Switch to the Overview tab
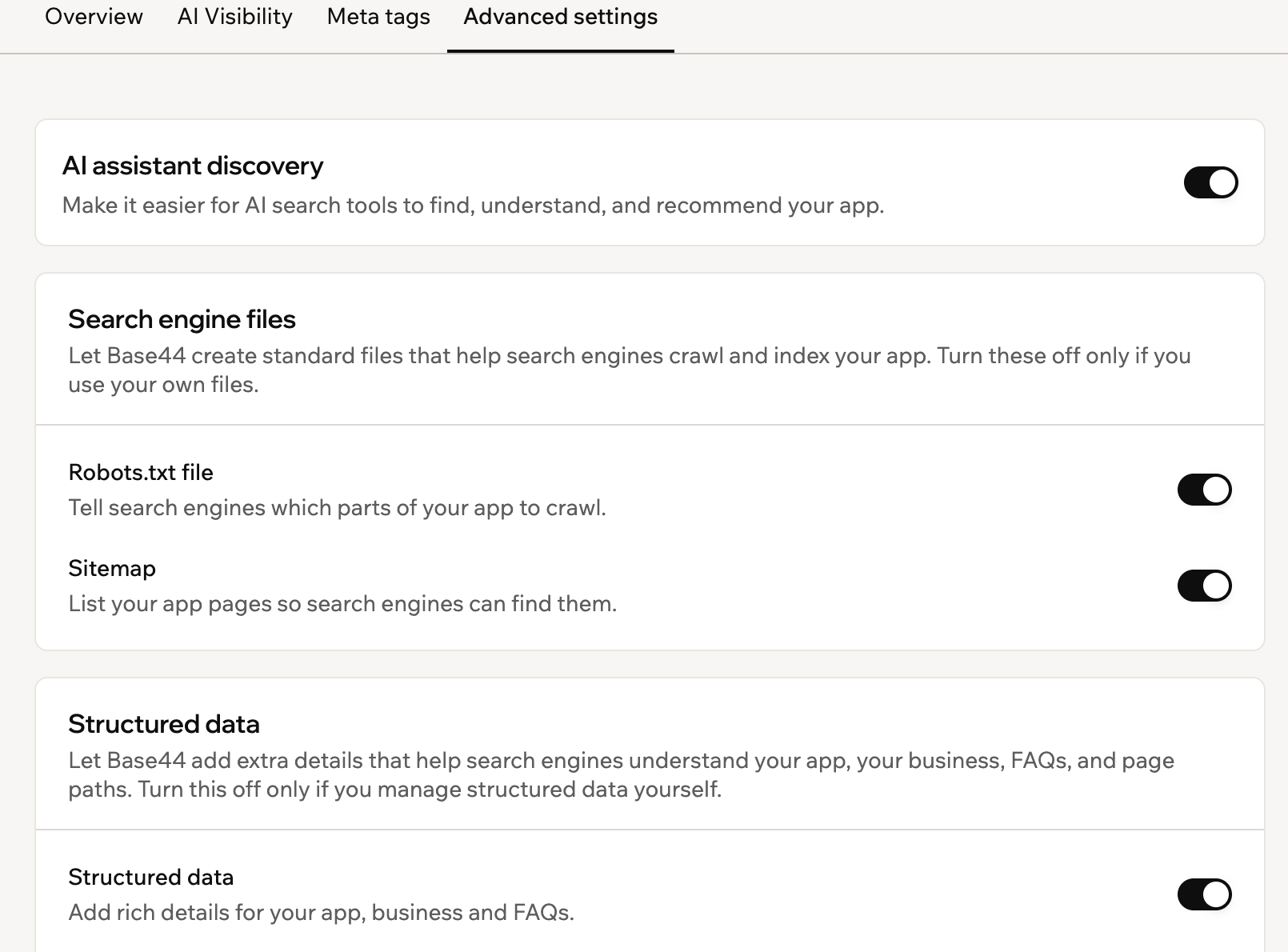 point(94,17)
